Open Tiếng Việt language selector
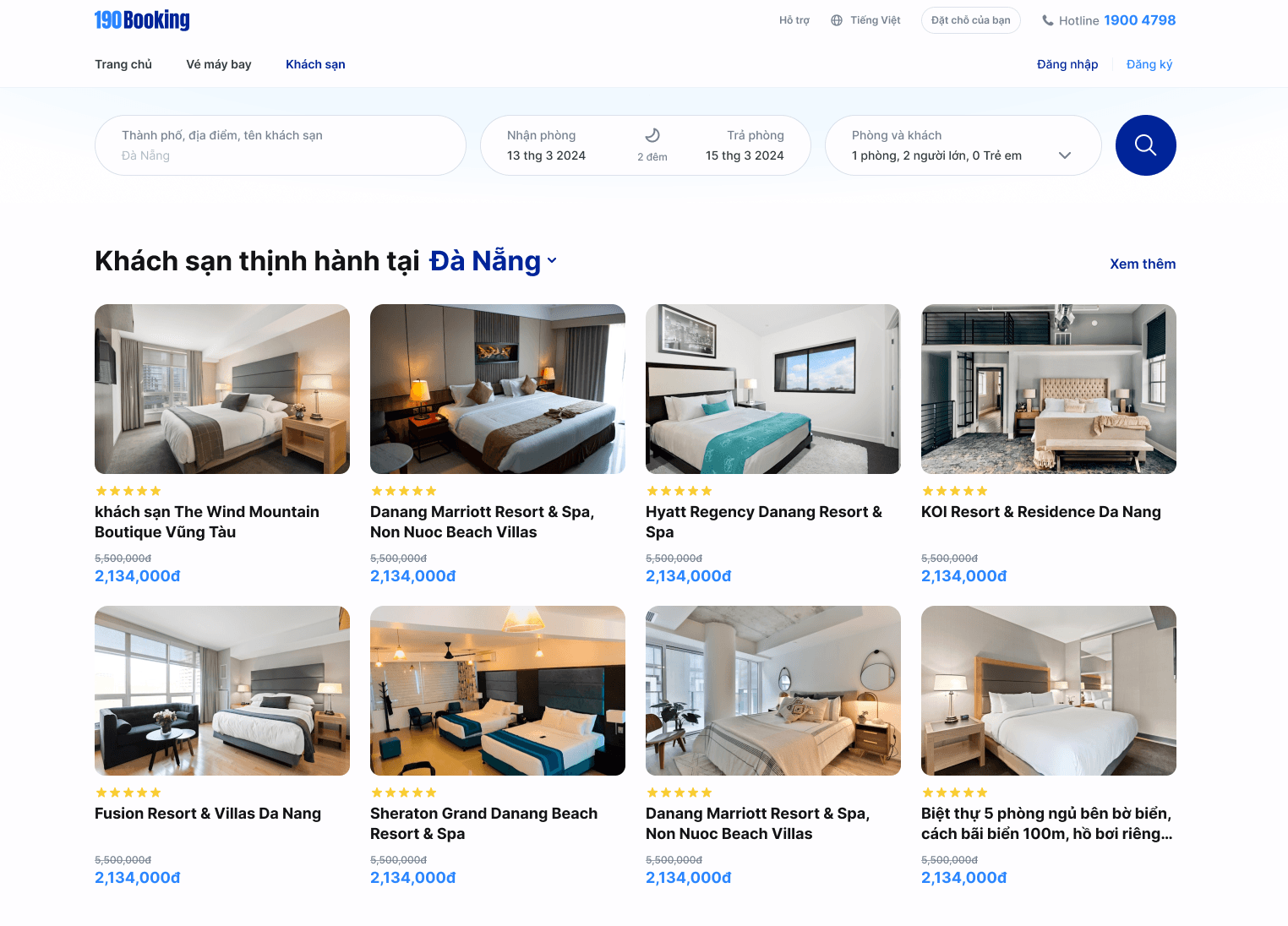The height and width of the screenshot is (926, 1288). (876, 20)
